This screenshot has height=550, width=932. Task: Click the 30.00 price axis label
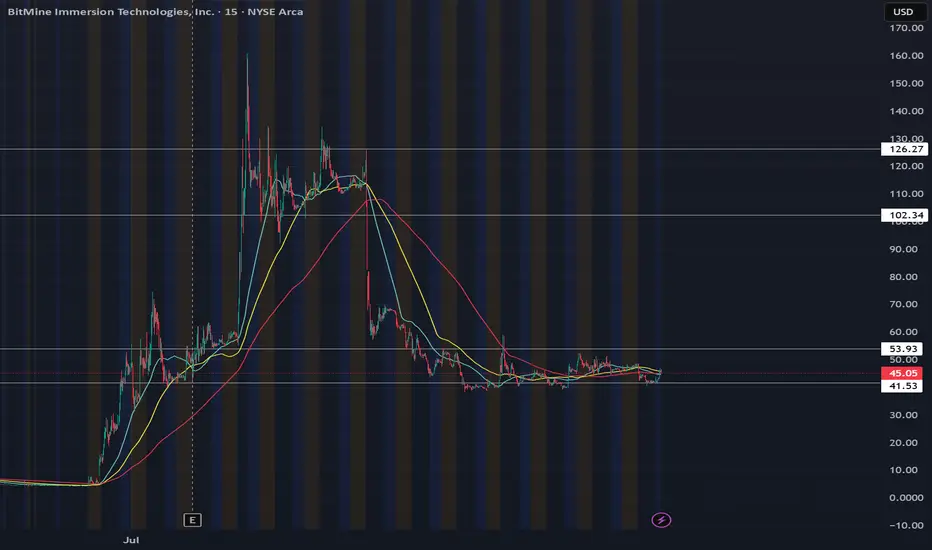903,415
